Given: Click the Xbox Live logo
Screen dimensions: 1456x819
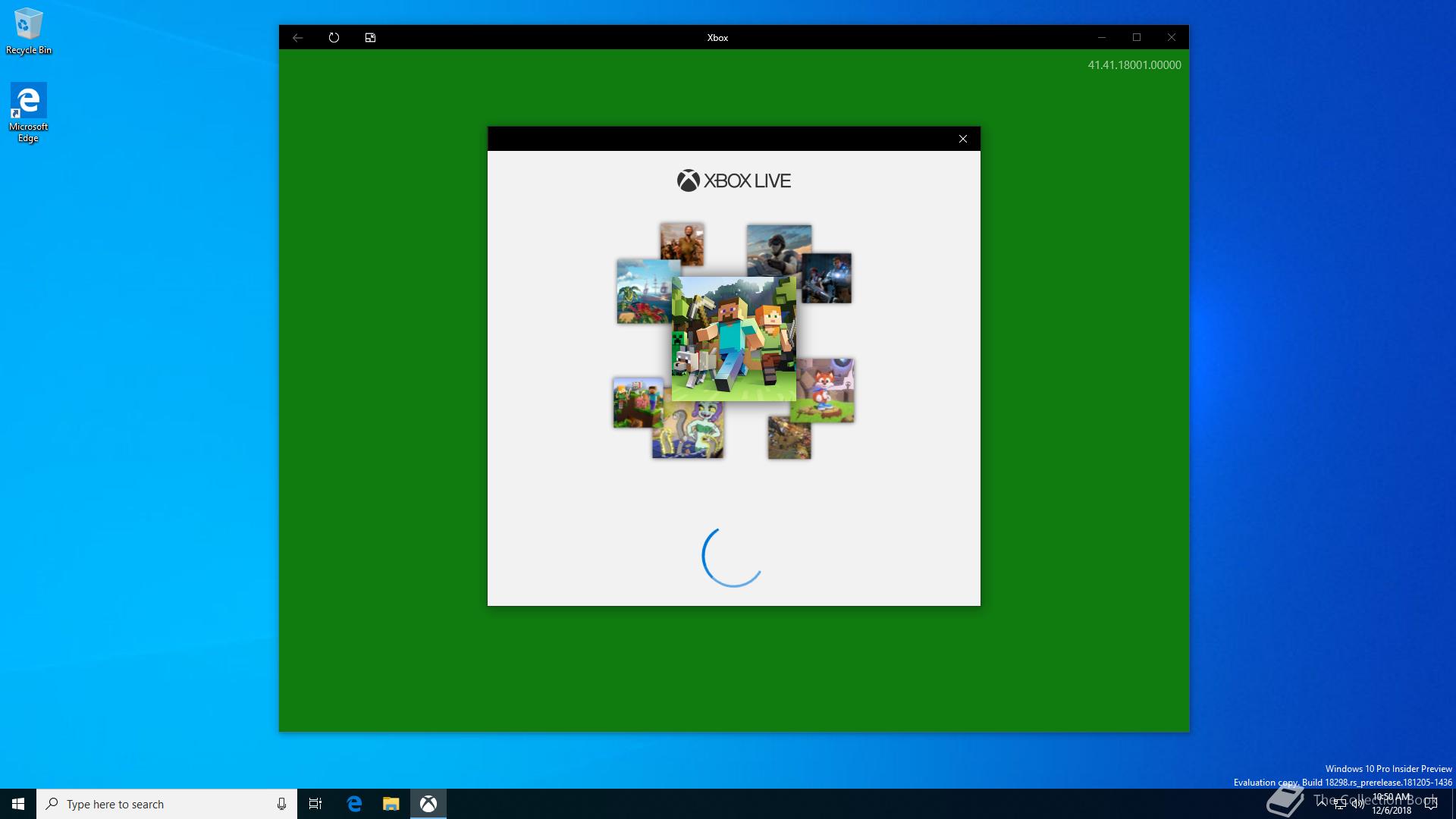Looking at the screenshot, I should click(733, 180).
